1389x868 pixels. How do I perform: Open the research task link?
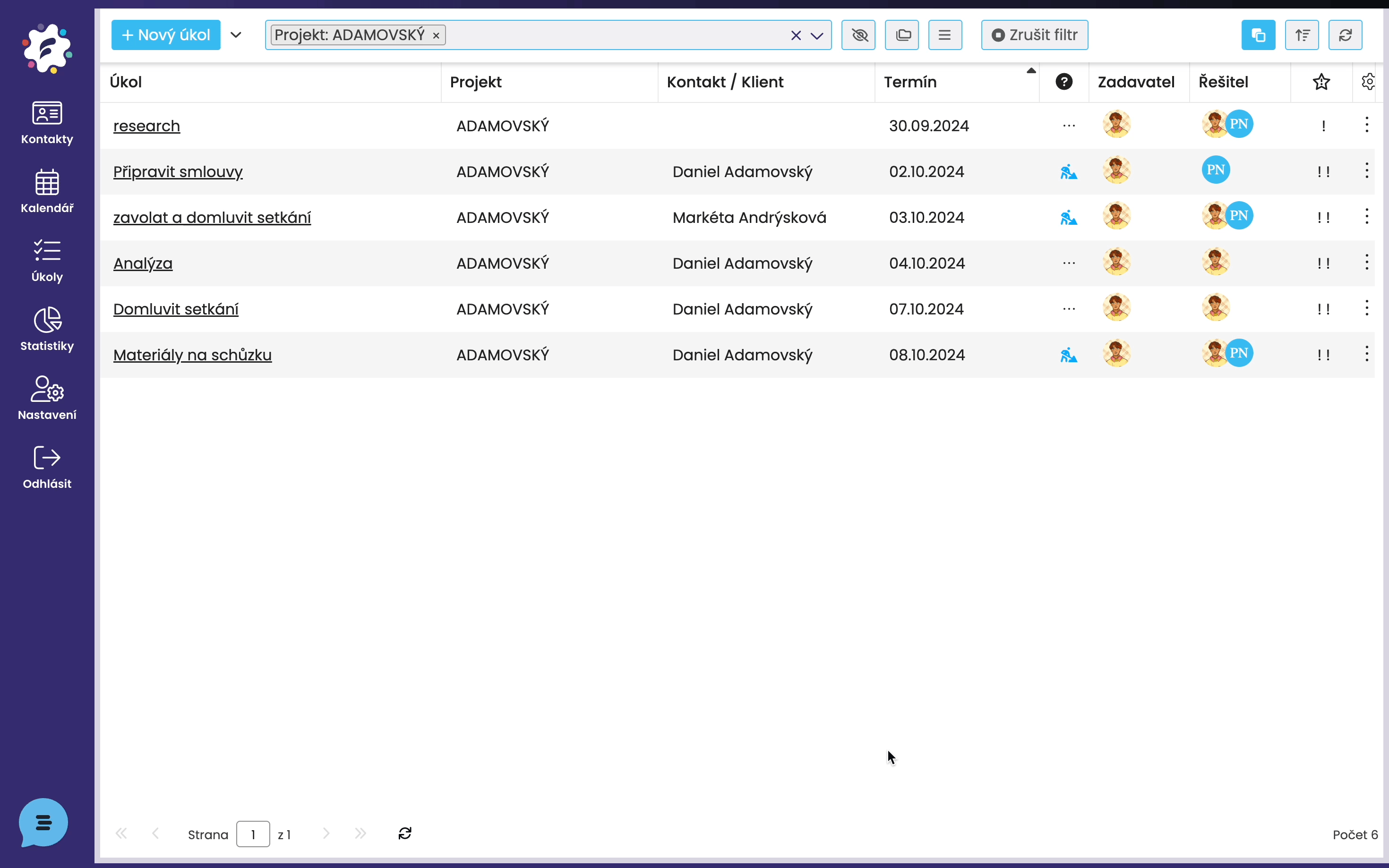point(146,126)
